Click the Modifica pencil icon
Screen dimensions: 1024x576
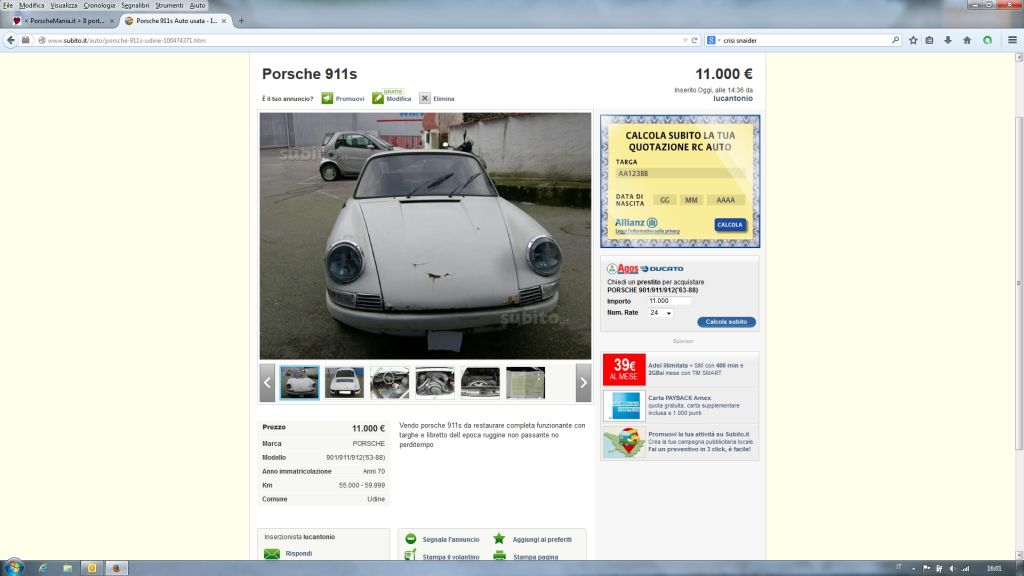tap(378, 98)
